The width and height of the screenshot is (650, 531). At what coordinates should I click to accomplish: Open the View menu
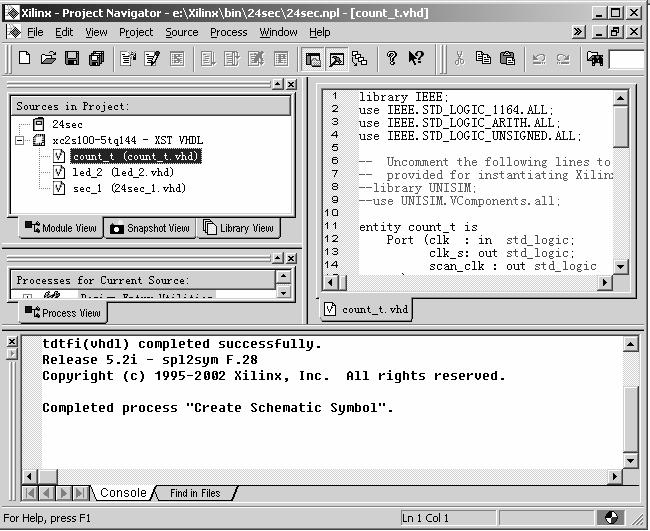(96, 32)
